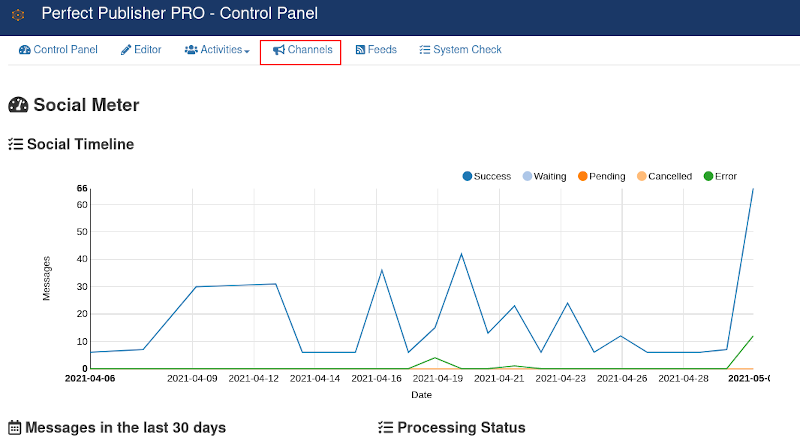
Task: Click the 2021-04-28 date axis label
Action: [683, 379]
